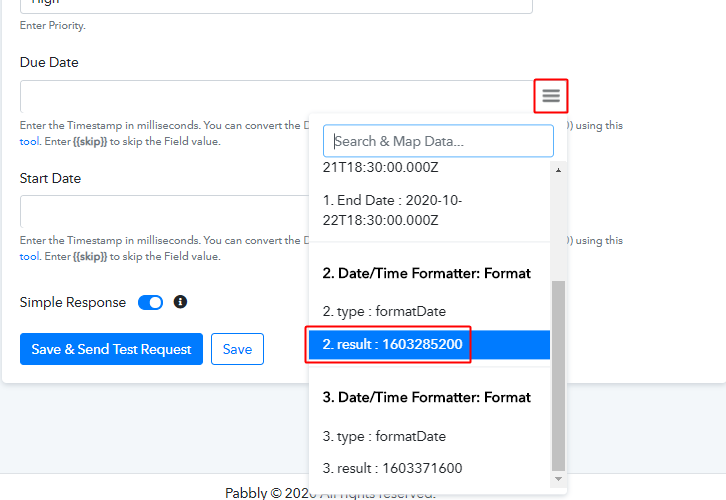Click into the Due Date input field
This screenshot has height=500, width=726.
click(277, 96)
